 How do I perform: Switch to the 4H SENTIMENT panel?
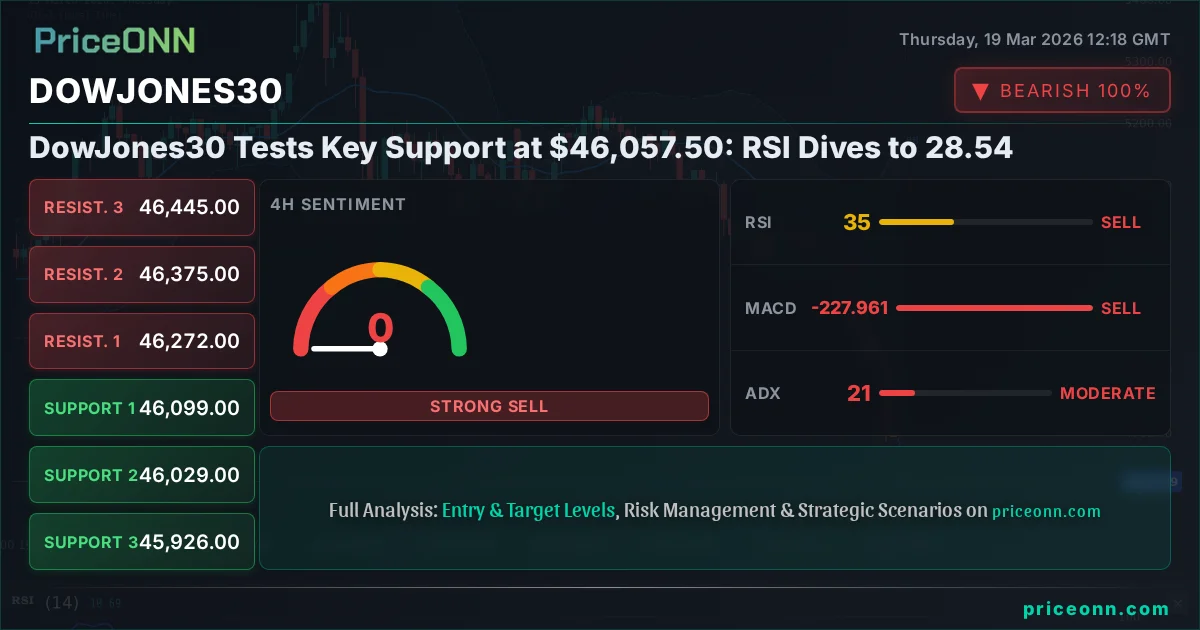click(339, 204)
